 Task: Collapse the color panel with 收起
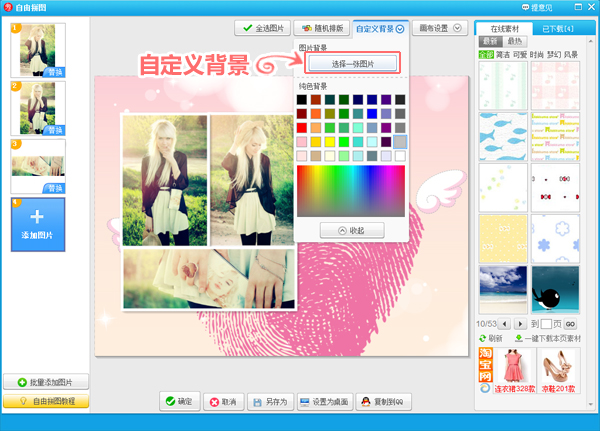pos(351,230)
